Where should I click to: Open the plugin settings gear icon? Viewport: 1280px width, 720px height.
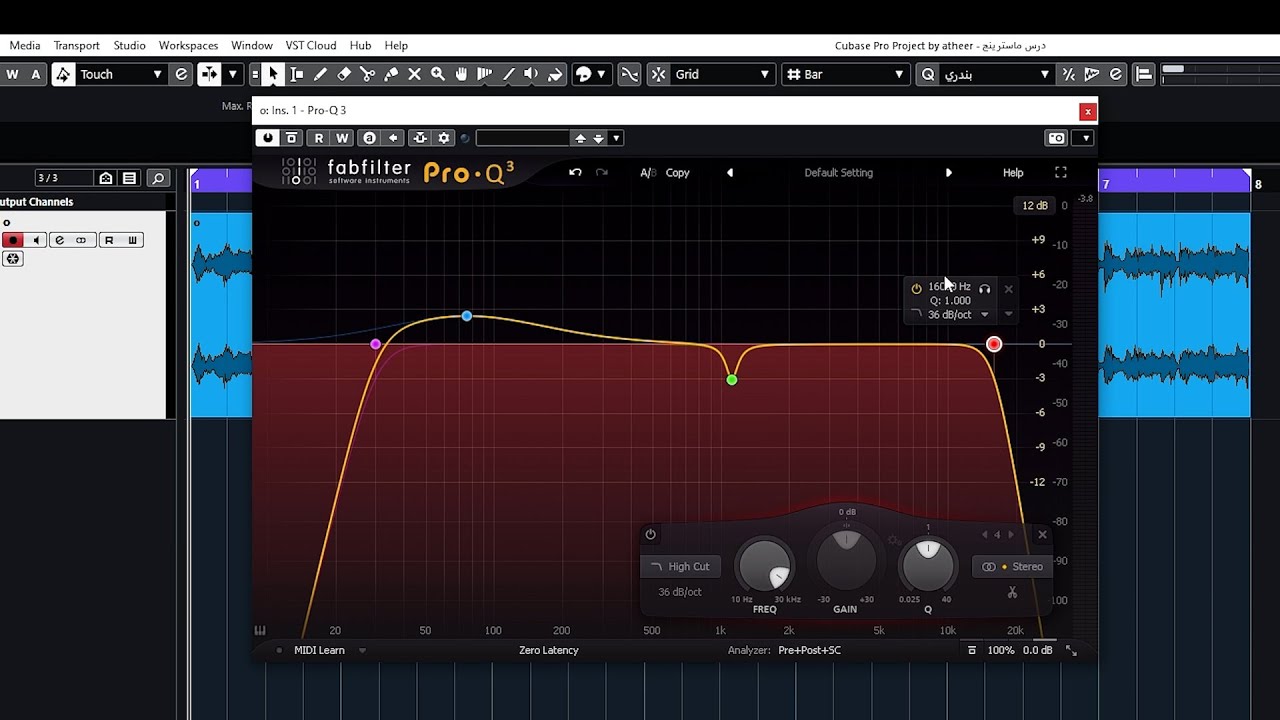click(x=444, y=138)
